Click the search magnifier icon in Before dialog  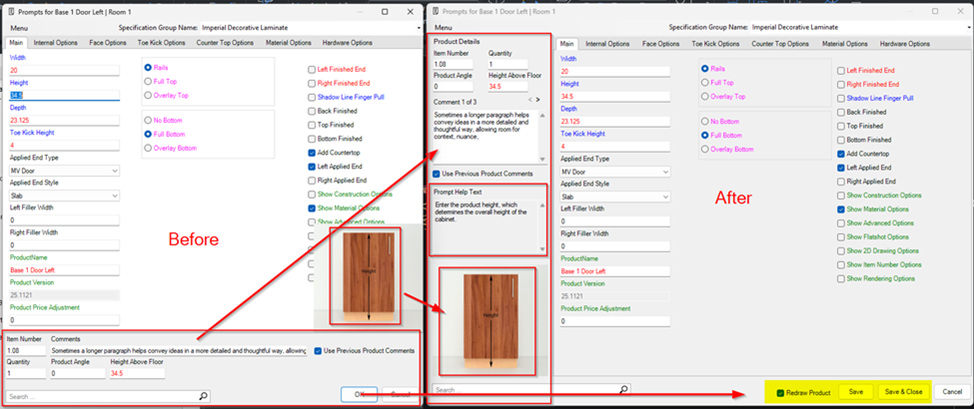(x=203, y=396)
